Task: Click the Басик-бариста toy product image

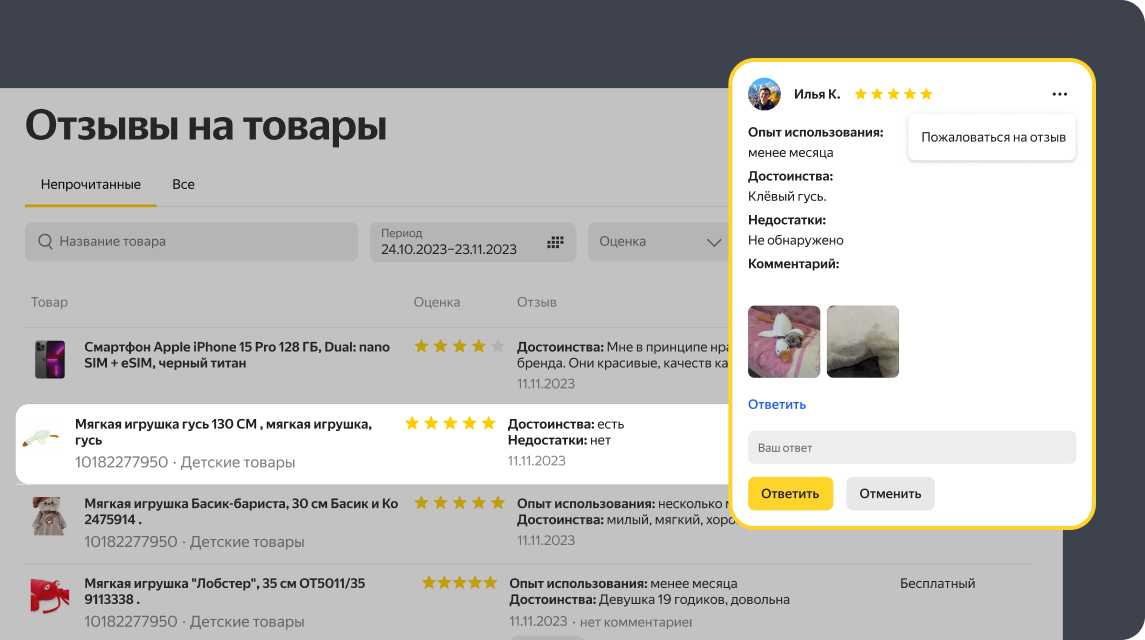Action: click(50, 516)
